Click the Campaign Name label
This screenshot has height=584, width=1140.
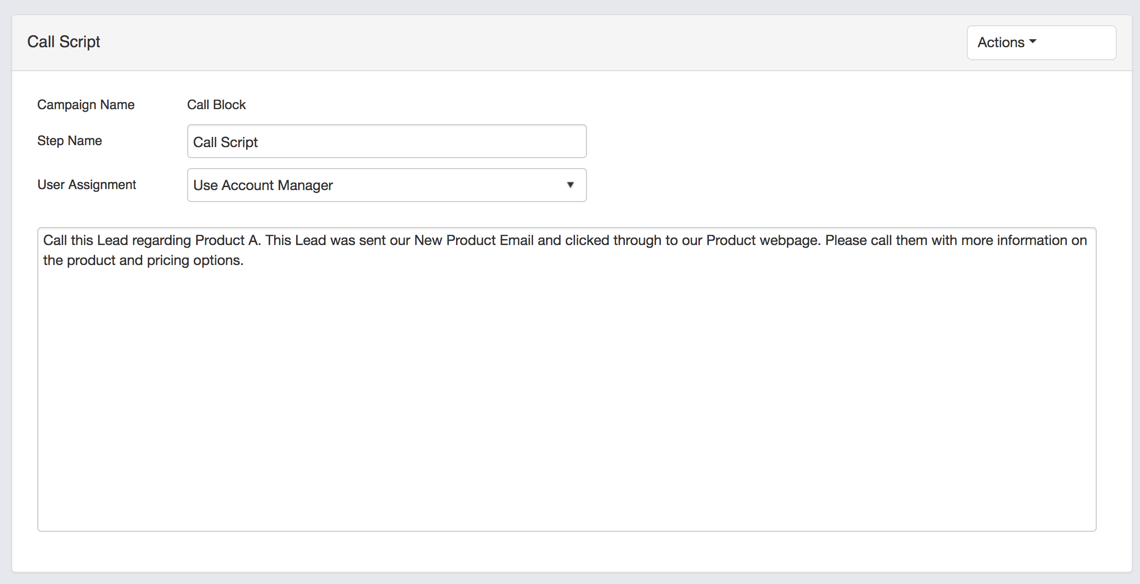pyautogui.click(x=86, y=105)
